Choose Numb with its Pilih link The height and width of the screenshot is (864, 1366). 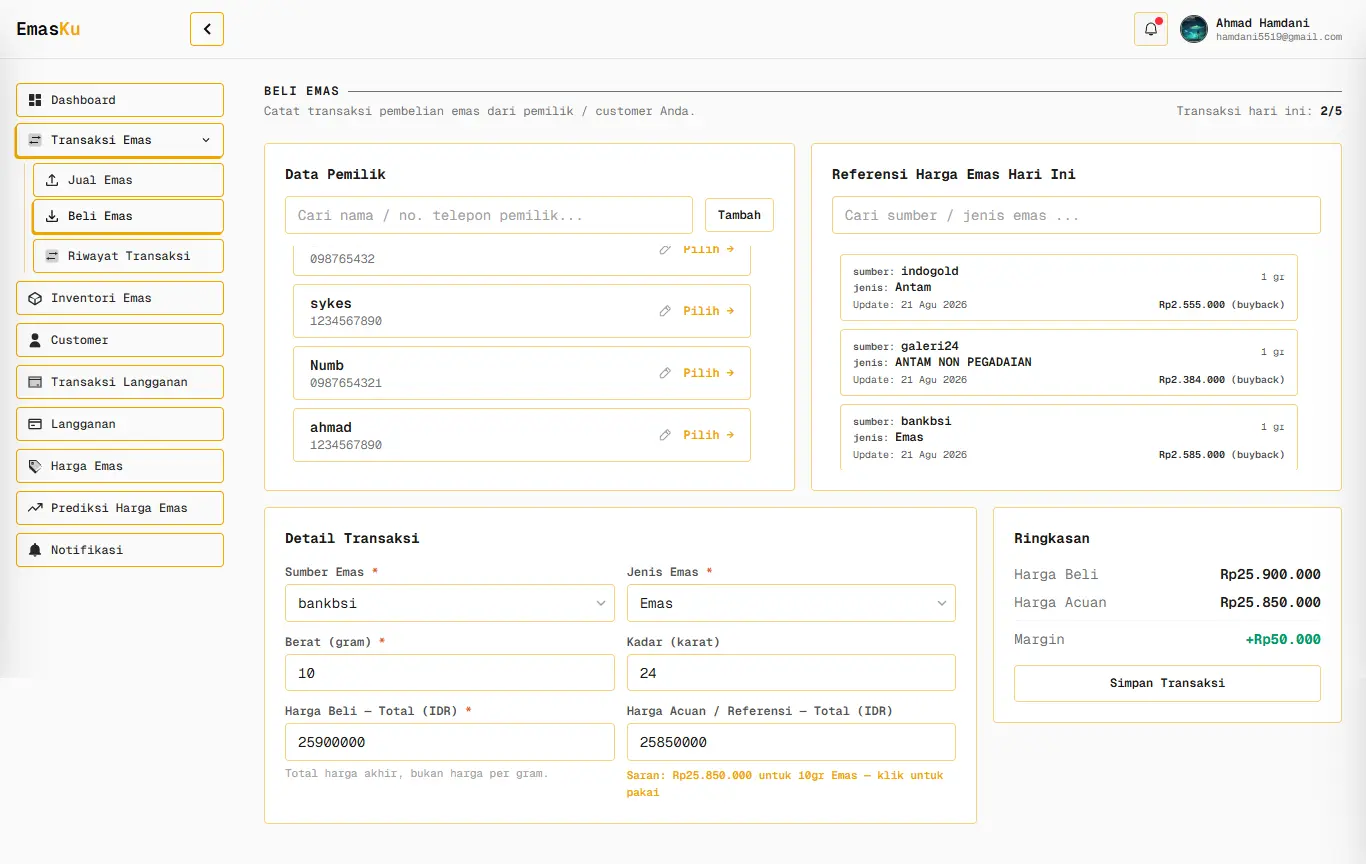pyautogui.click(x=709, y=373)
